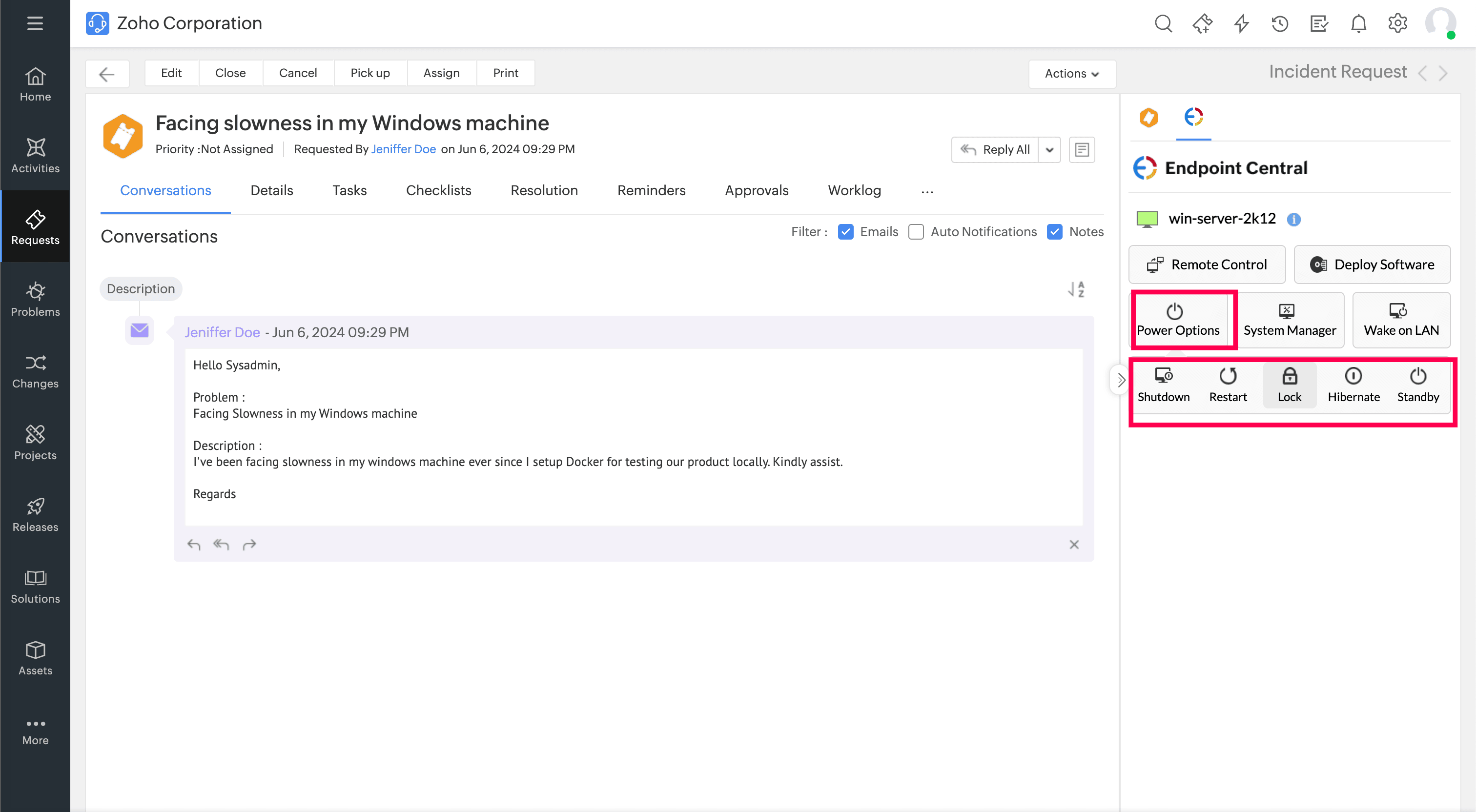Viewport: 1476px width, 812px height.
Task: Click info icon next to win-server-2k12
Action: point(1293,220)
